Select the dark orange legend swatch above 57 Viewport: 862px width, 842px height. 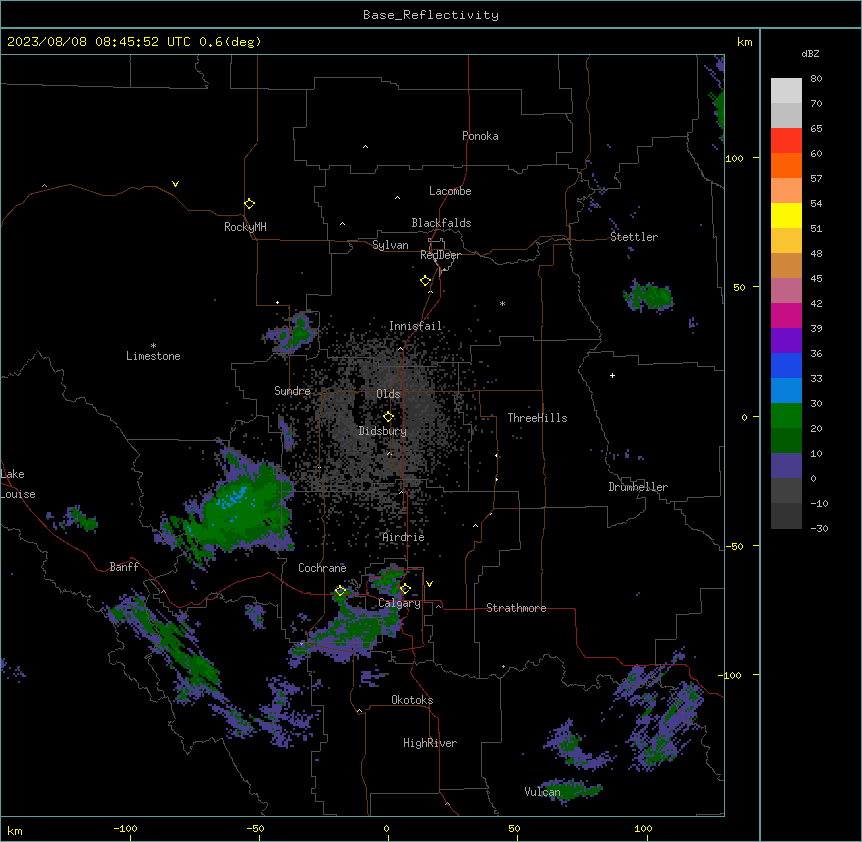click(786, 165)
